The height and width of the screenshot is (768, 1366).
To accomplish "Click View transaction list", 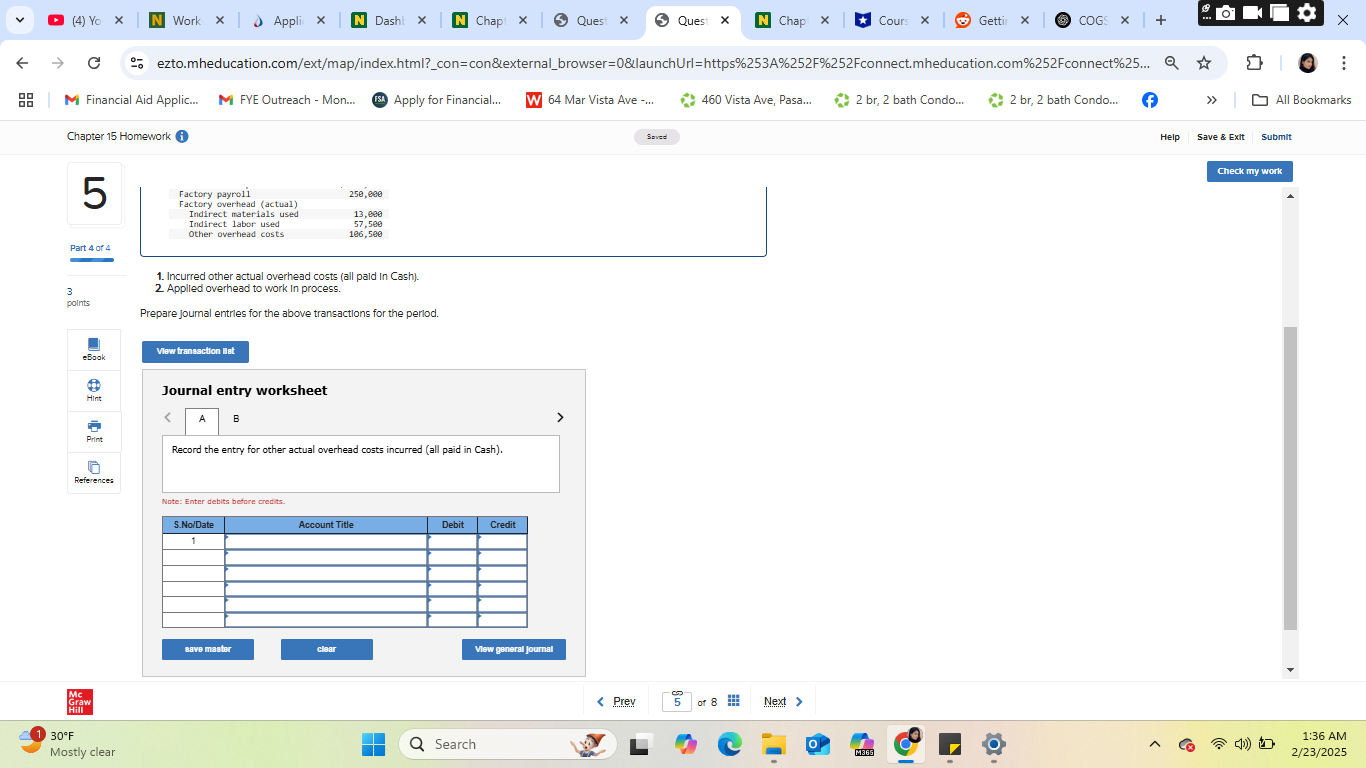I will point(194,351).
